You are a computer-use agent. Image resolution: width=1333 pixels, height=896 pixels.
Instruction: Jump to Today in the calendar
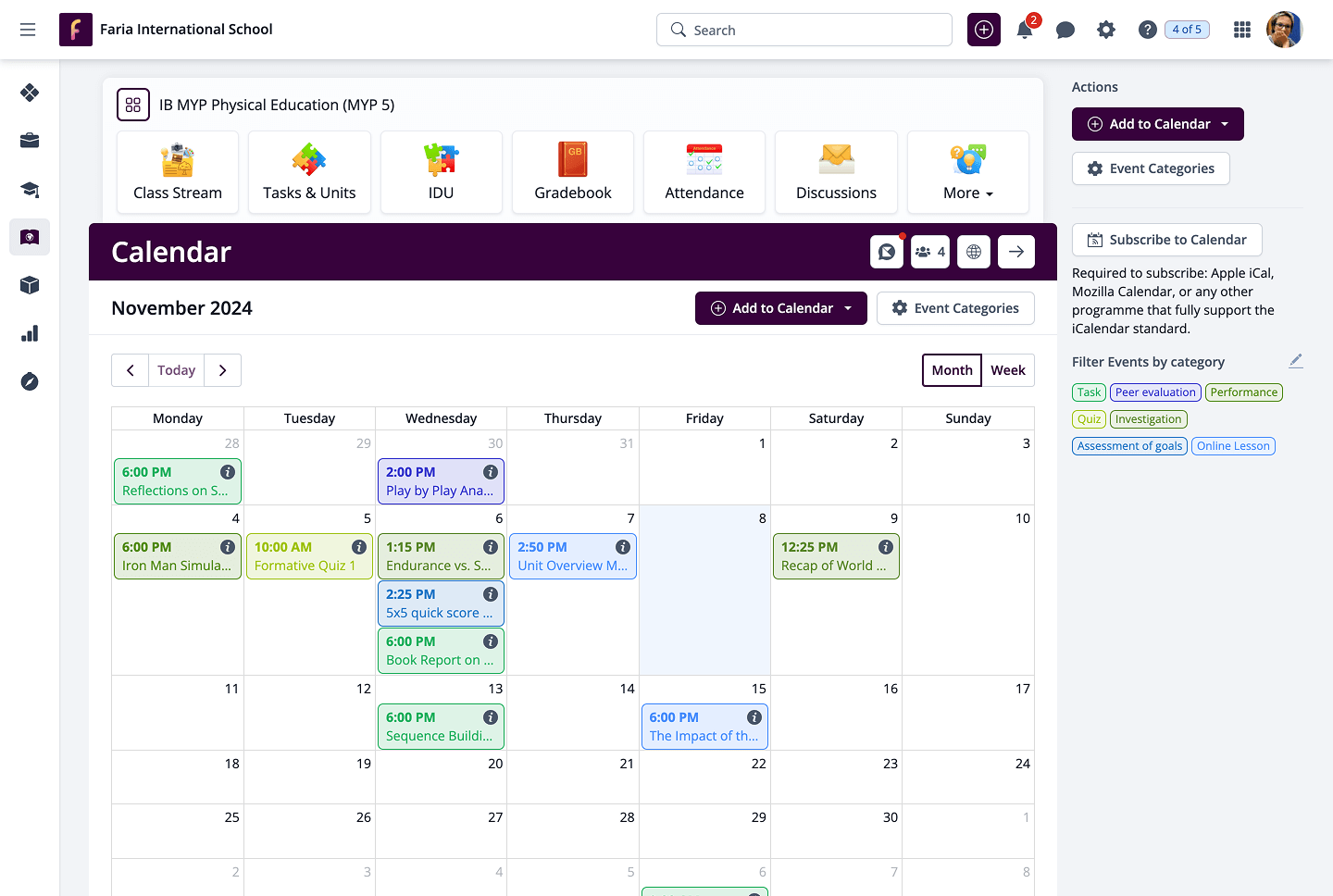pos(176,370)
